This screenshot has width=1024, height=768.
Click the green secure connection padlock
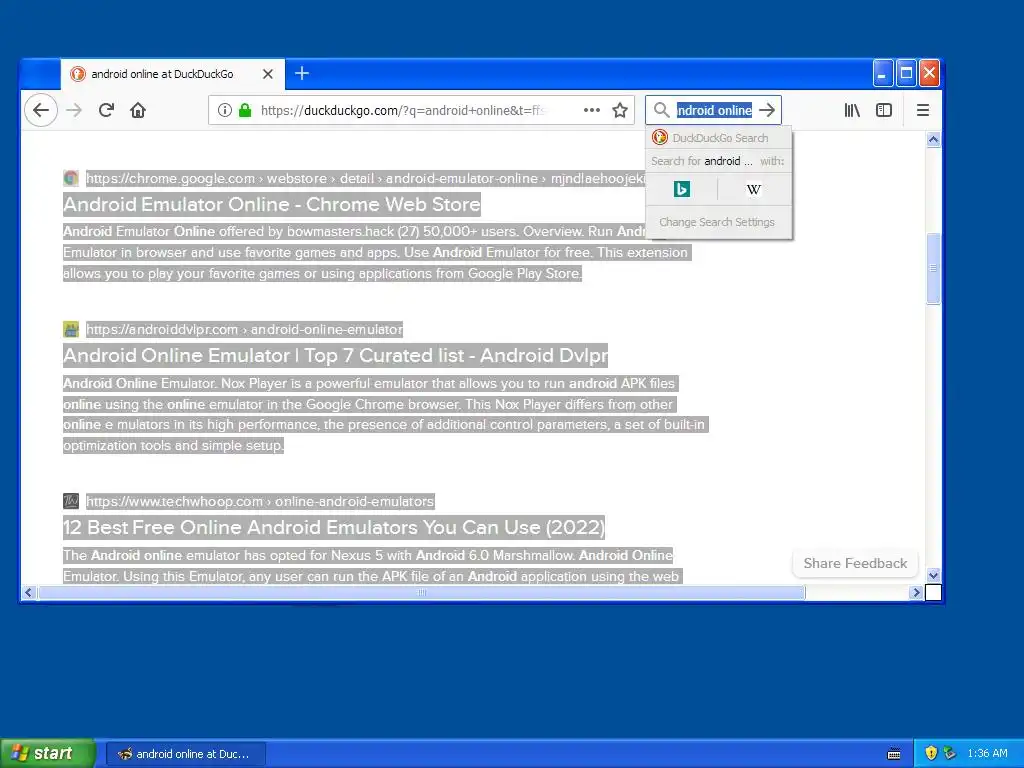[x=245, y=110]
